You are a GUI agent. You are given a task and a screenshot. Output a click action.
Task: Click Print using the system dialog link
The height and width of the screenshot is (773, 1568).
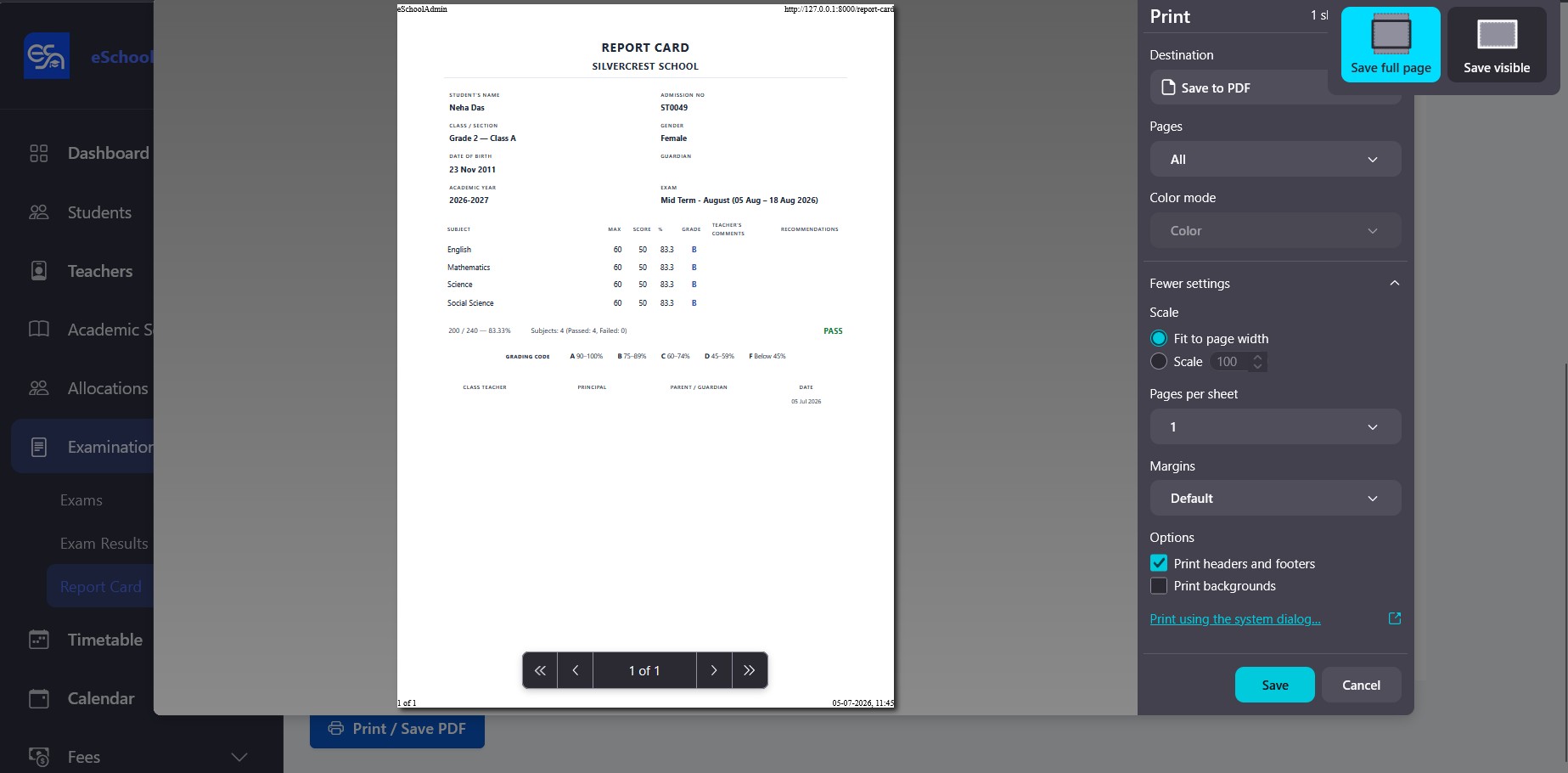pyautogui.click(x=1235, y=618)
